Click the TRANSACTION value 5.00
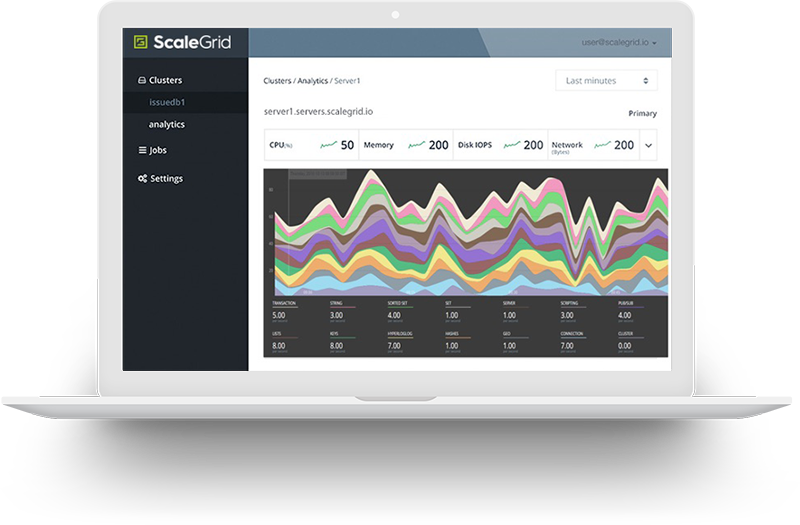 (279, 315)
